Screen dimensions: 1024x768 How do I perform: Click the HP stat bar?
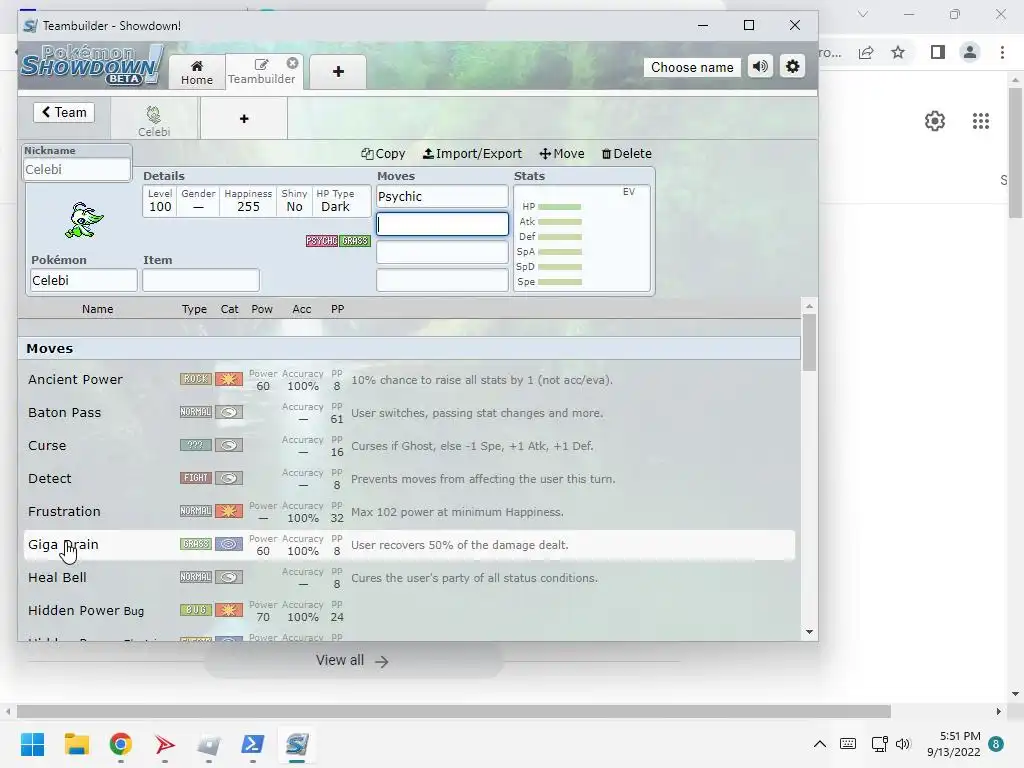tap(559, 207)
